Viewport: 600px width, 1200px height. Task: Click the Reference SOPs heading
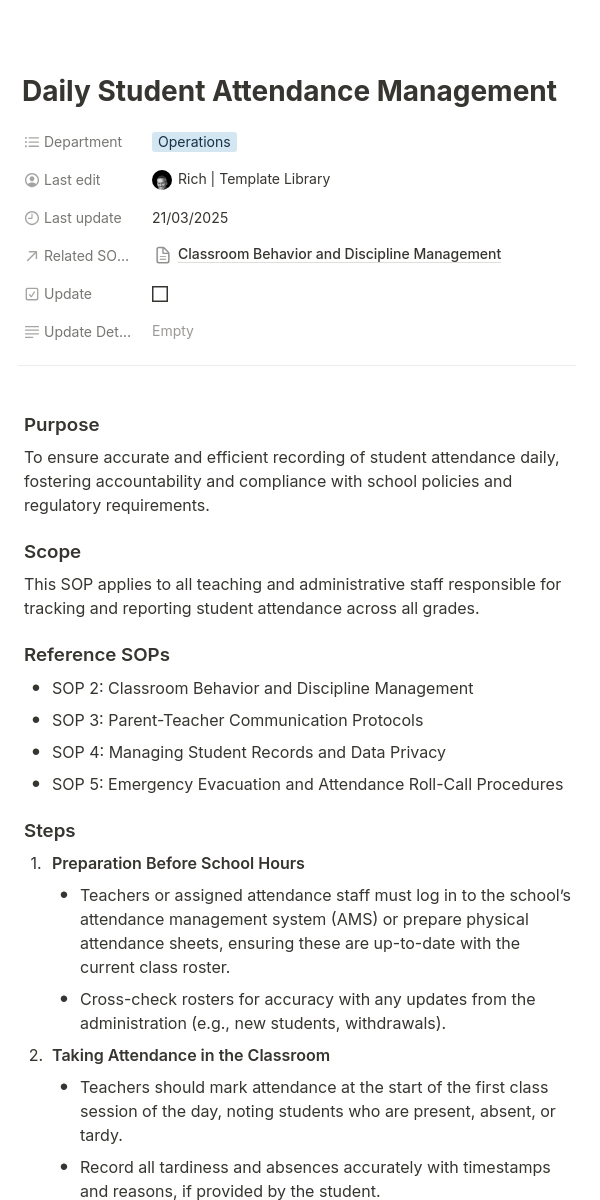click(97, 655)
